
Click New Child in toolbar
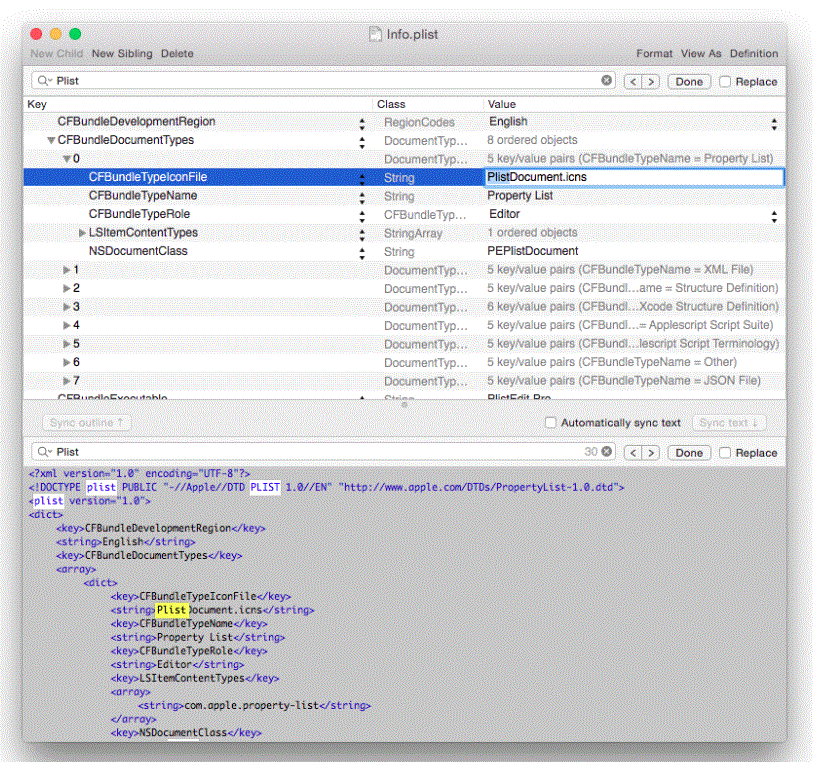[57, 53]
